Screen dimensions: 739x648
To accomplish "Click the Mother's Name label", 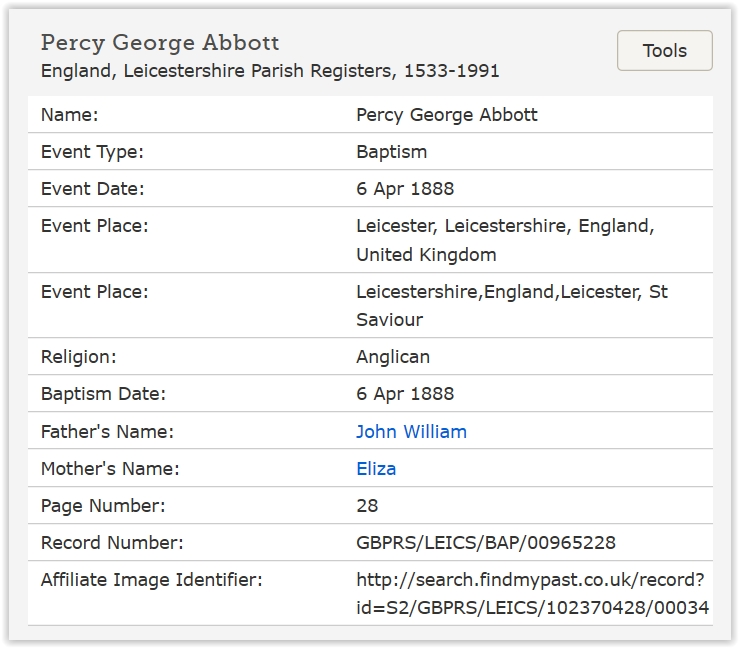I will tap(110, 469).
